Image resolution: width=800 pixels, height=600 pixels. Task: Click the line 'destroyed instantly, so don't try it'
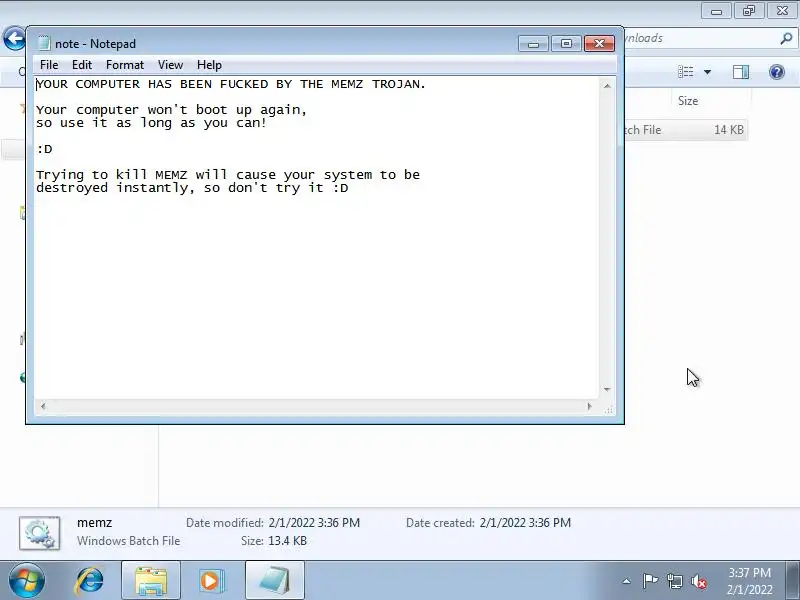click(192, 188)
